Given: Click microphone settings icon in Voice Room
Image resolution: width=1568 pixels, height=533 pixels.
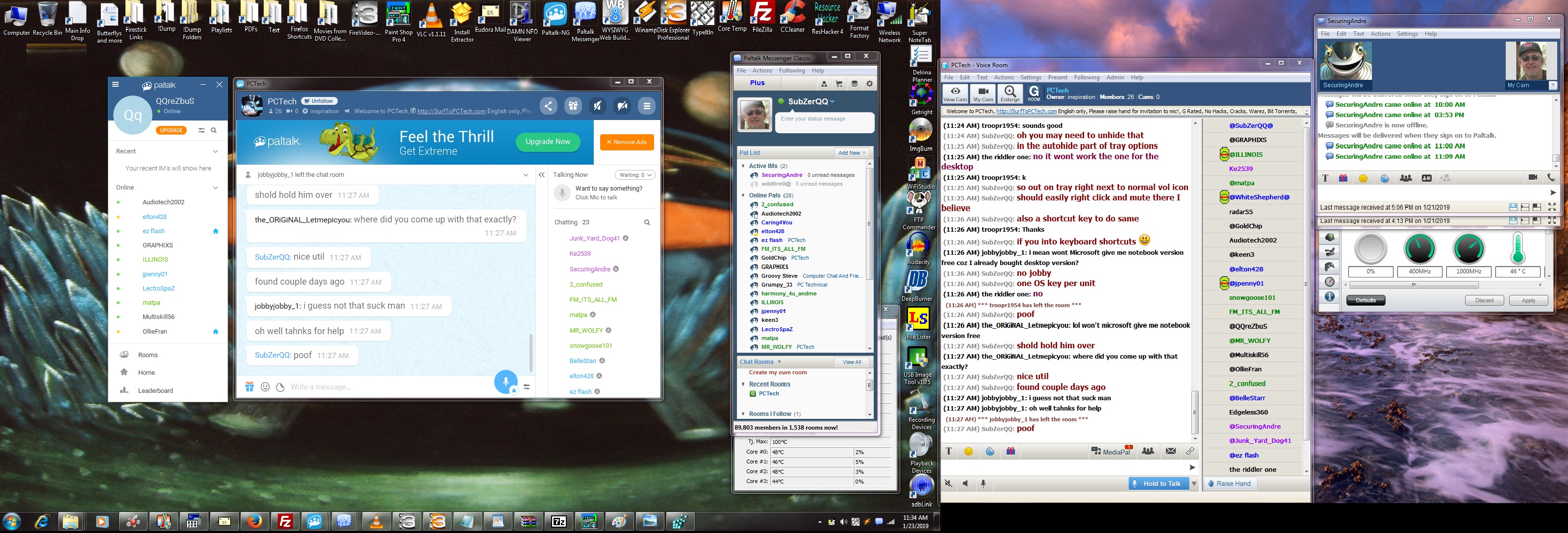Looking at the screenshot, I should point(983,484).
